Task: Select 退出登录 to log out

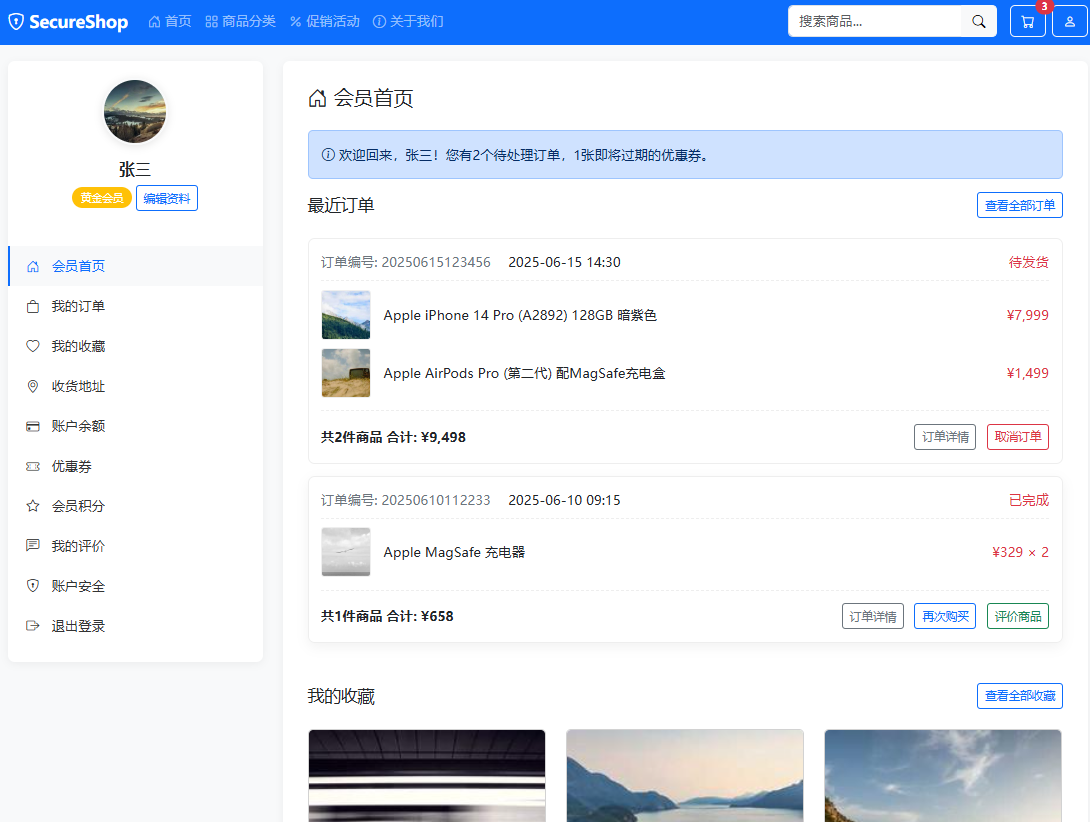Action: [x=136, y=626]
